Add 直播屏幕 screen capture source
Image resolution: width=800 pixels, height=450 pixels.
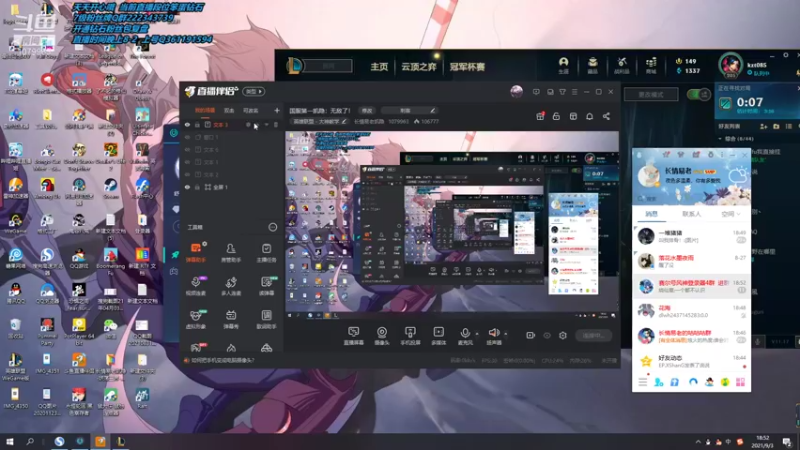(354, 336)
